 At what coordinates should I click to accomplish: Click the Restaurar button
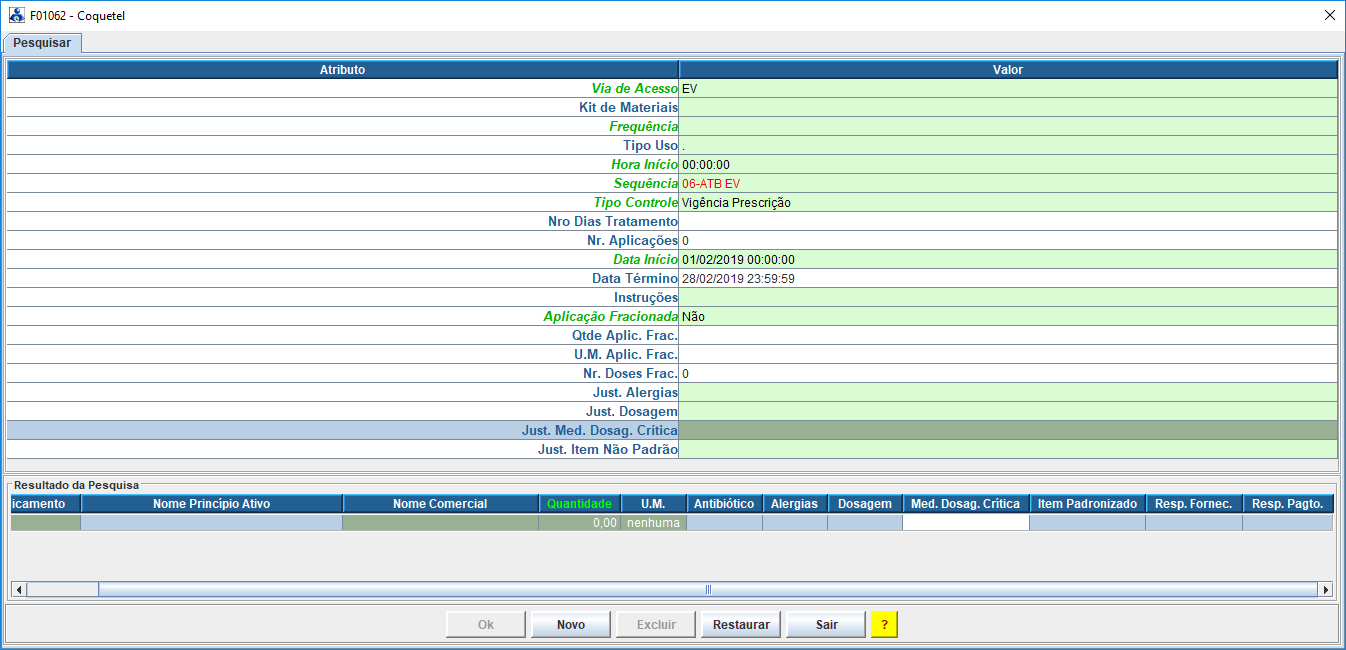tap(741, 624)
